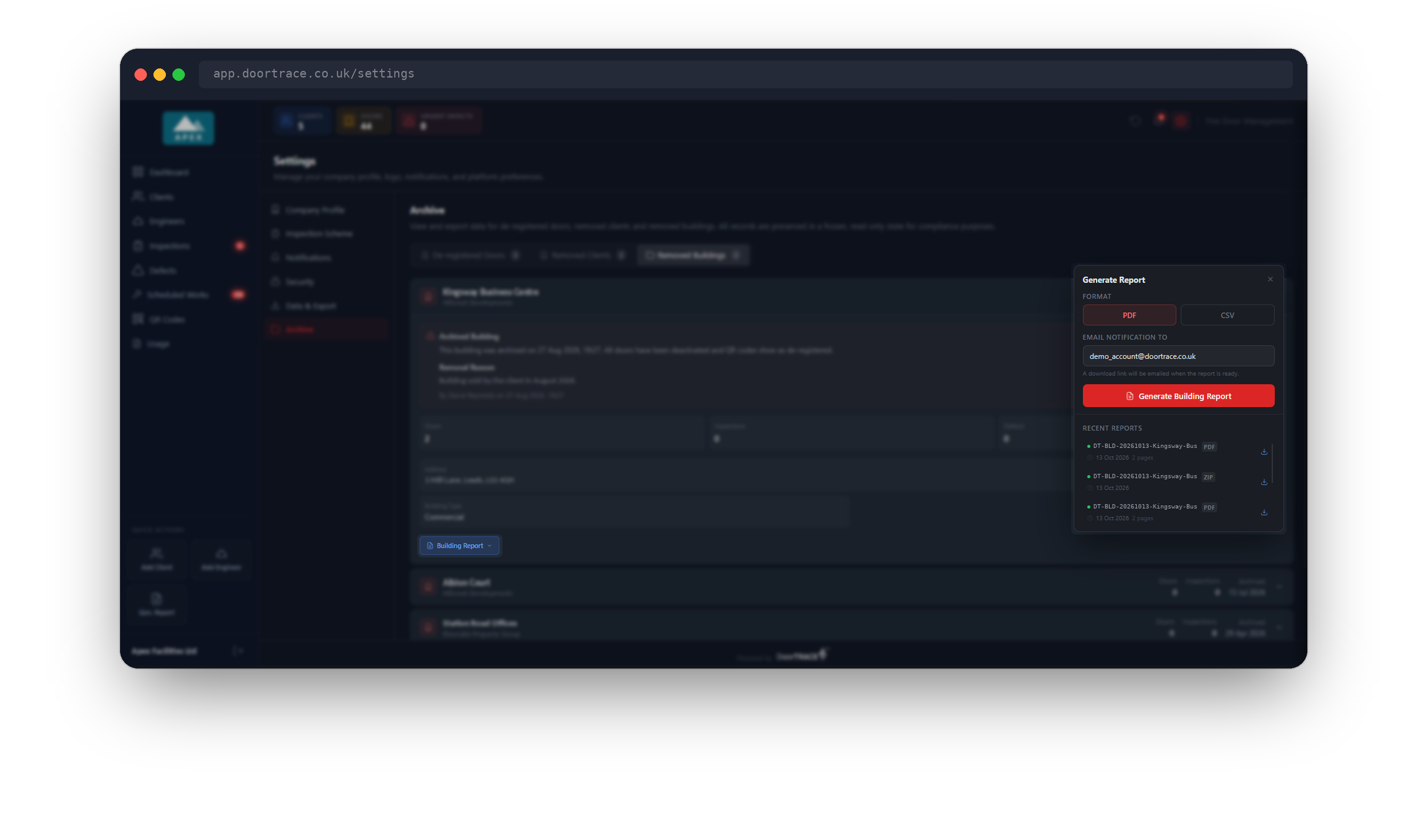Click the 'EMAIL NOTIFICATION TO' label

click(1124, 337)
